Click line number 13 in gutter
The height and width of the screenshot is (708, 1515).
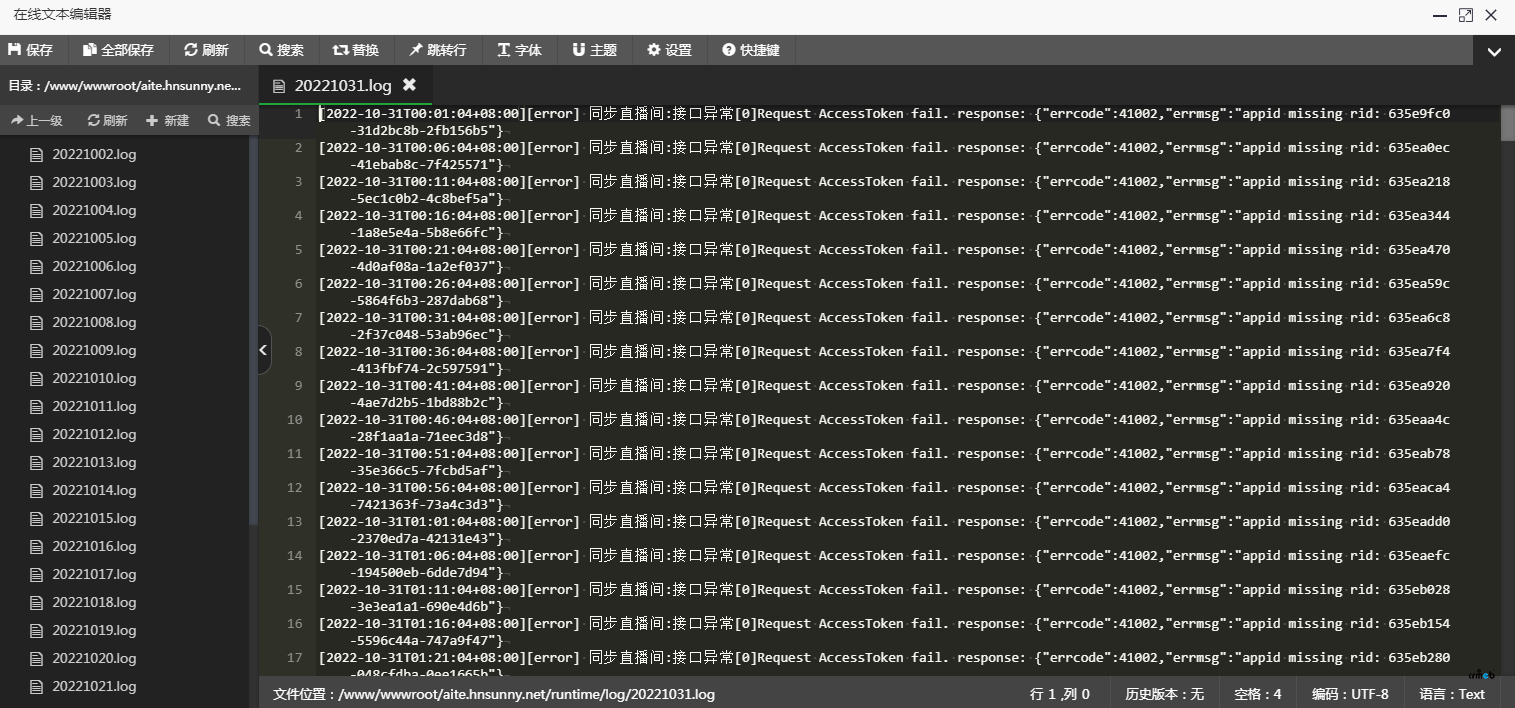pyautogui.click(x=294, y=521)
